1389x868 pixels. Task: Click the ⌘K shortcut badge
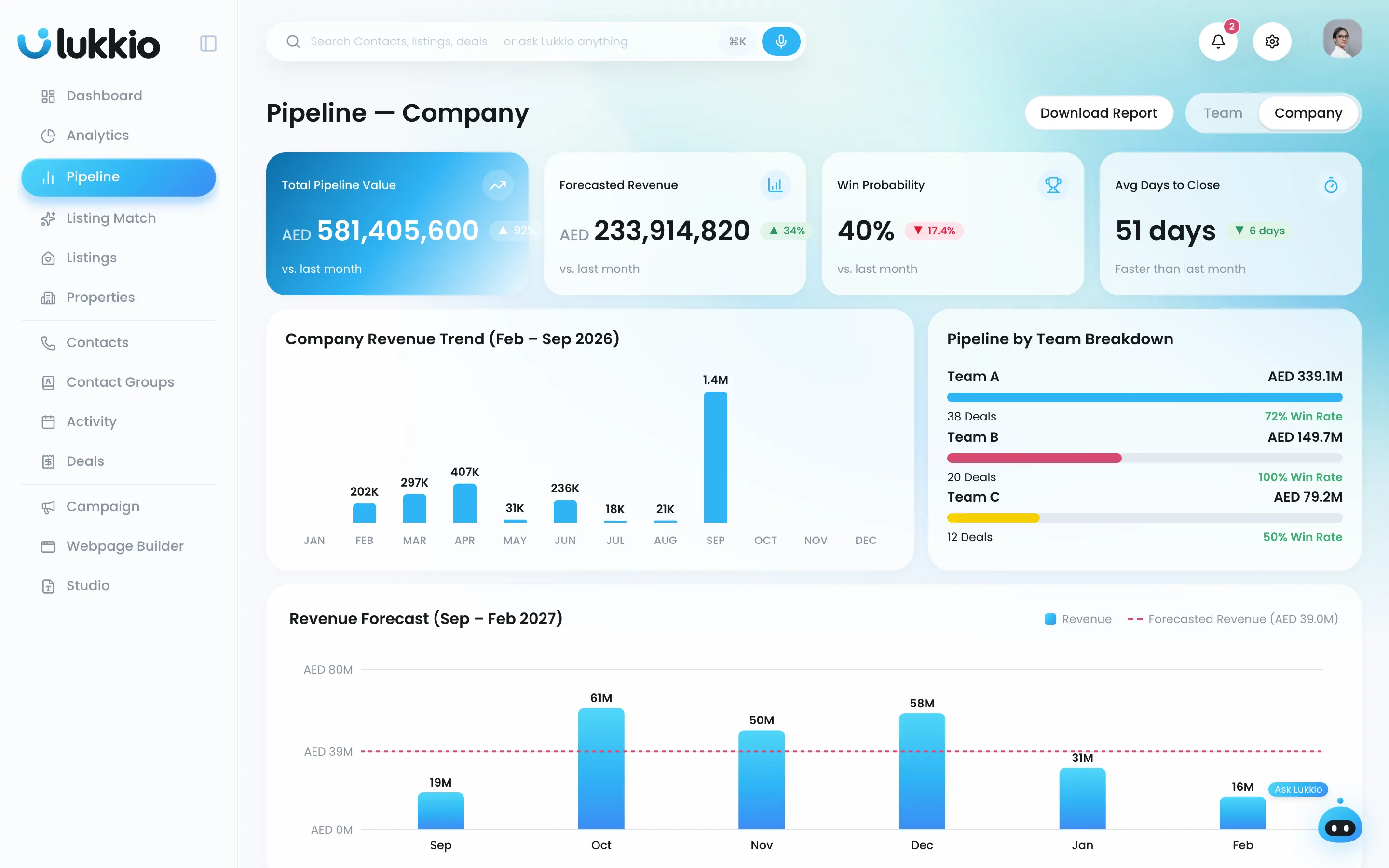[x=737, y=41]
